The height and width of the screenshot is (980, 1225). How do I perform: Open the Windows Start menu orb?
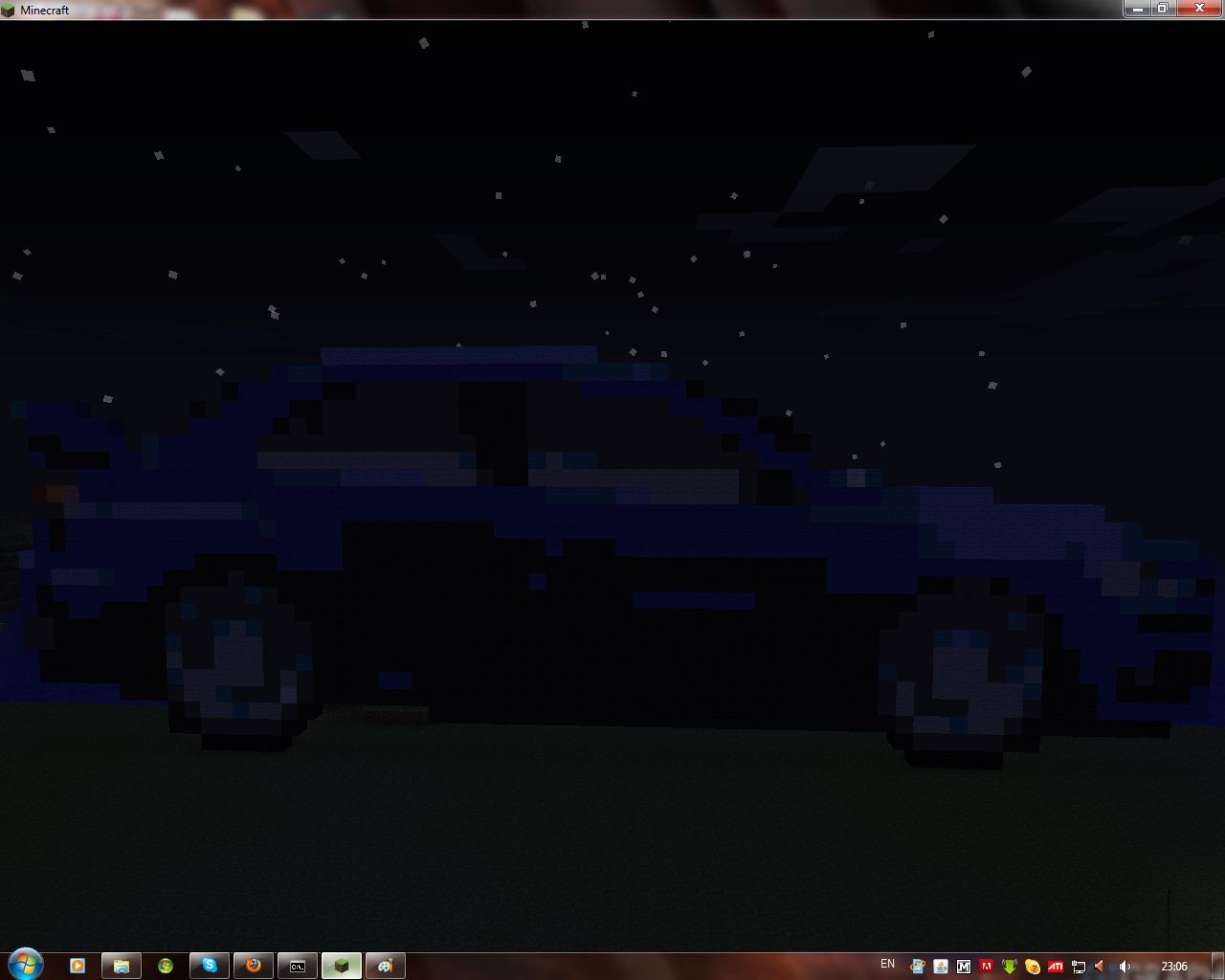(x=24, y=965)
